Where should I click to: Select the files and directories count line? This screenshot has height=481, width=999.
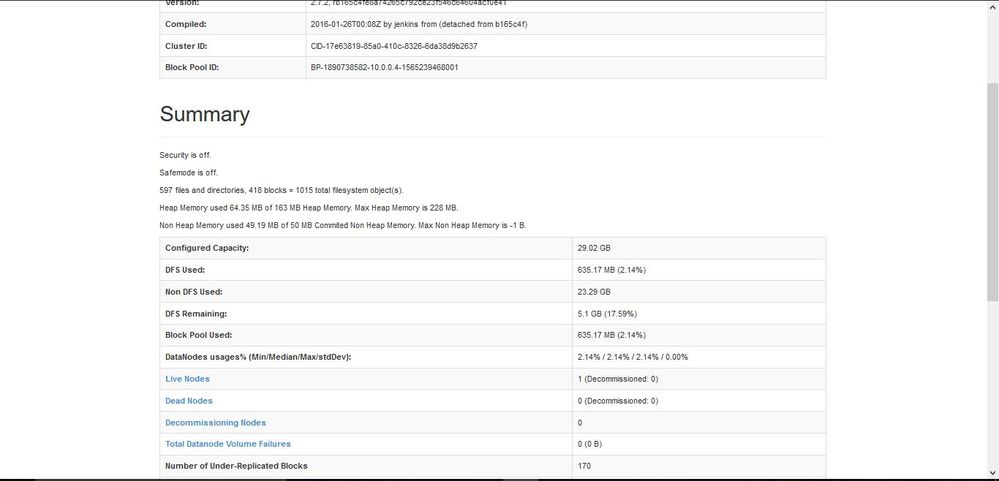[x=281, y=190]
